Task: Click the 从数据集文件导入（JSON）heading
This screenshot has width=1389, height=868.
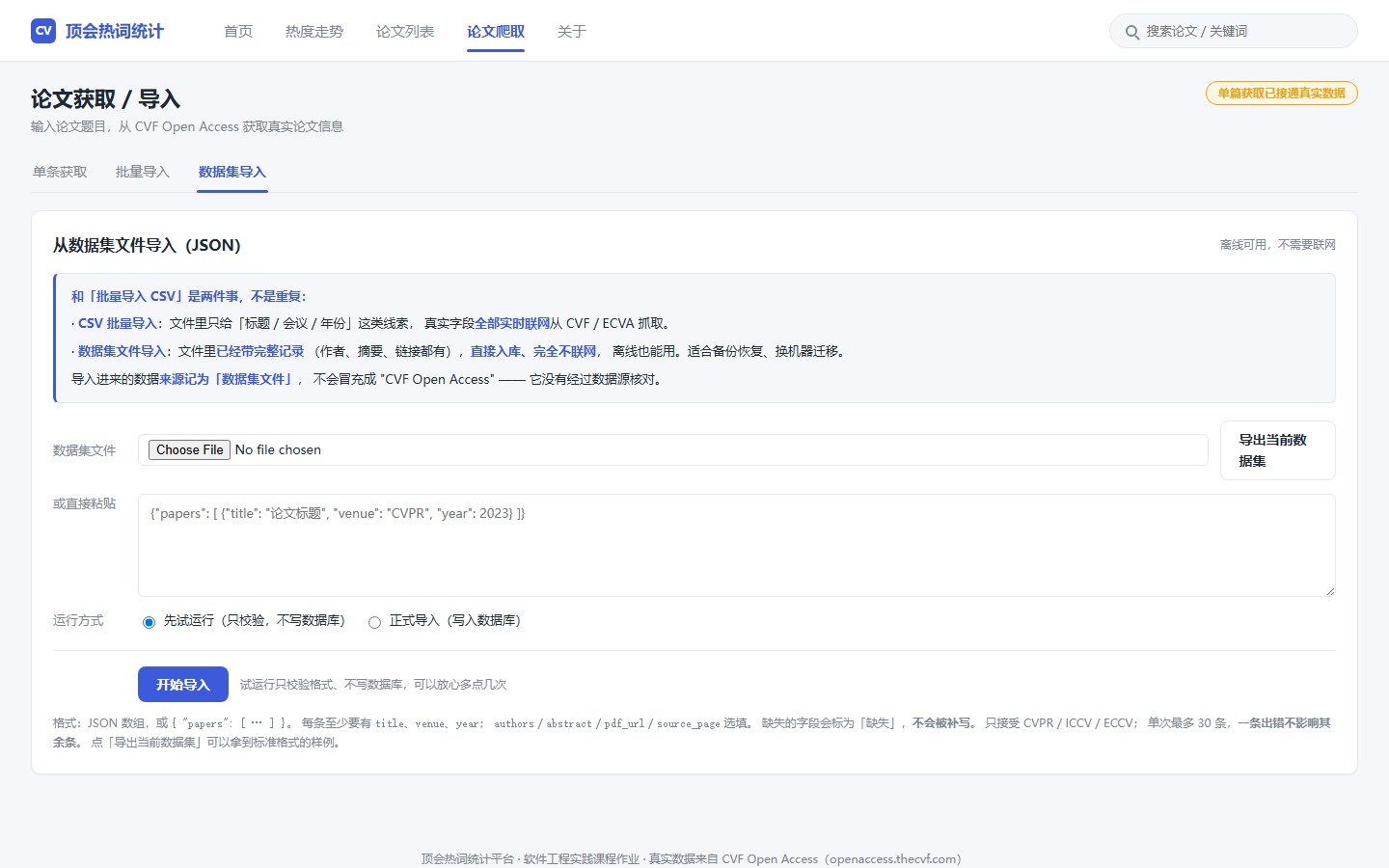Action: (x=147, y=245)
